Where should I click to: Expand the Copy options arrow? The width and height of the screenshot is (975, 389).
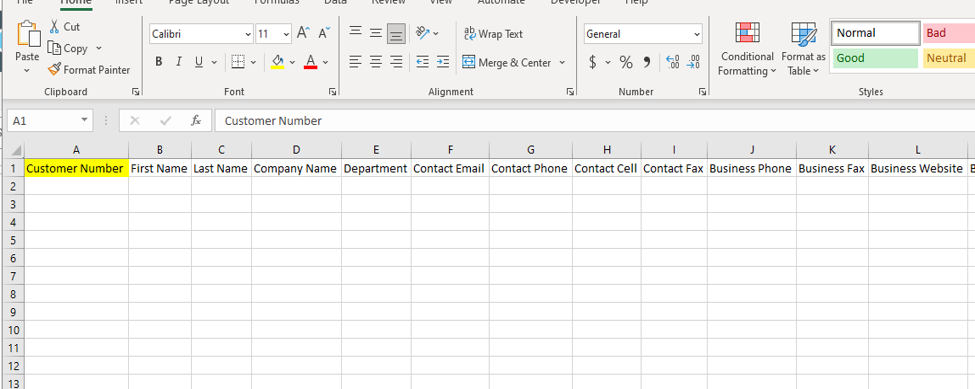(99, 48)
